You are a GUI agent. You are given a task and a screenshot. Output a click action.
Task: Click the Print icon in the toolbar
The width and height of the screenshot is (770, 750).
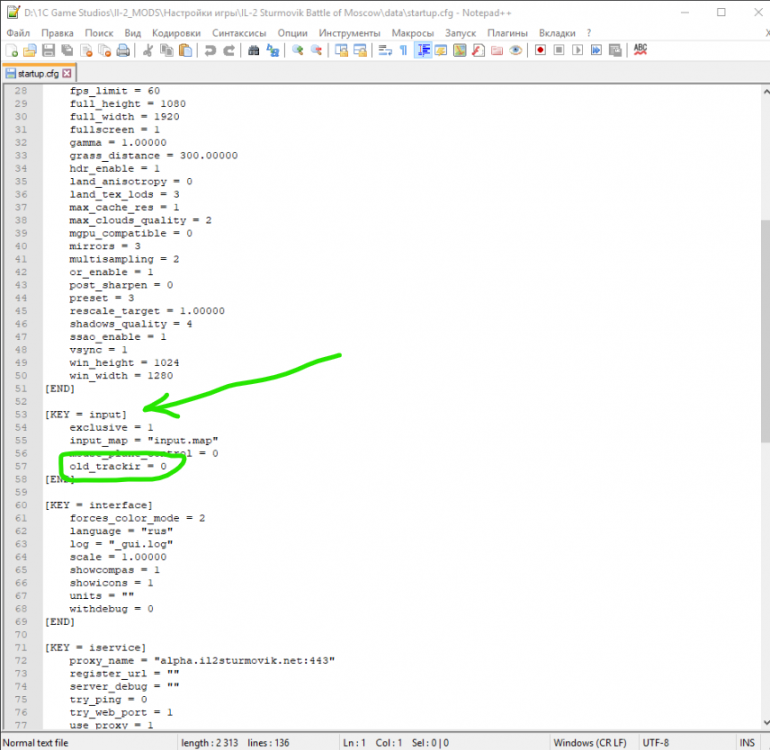pos(121,50)
